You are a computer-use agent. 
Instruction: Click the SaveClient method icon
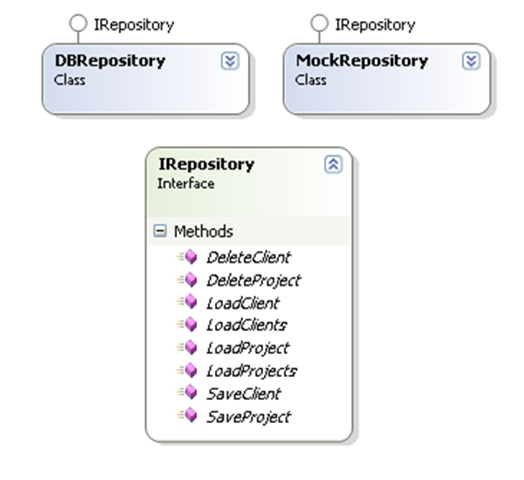point(187,393)
